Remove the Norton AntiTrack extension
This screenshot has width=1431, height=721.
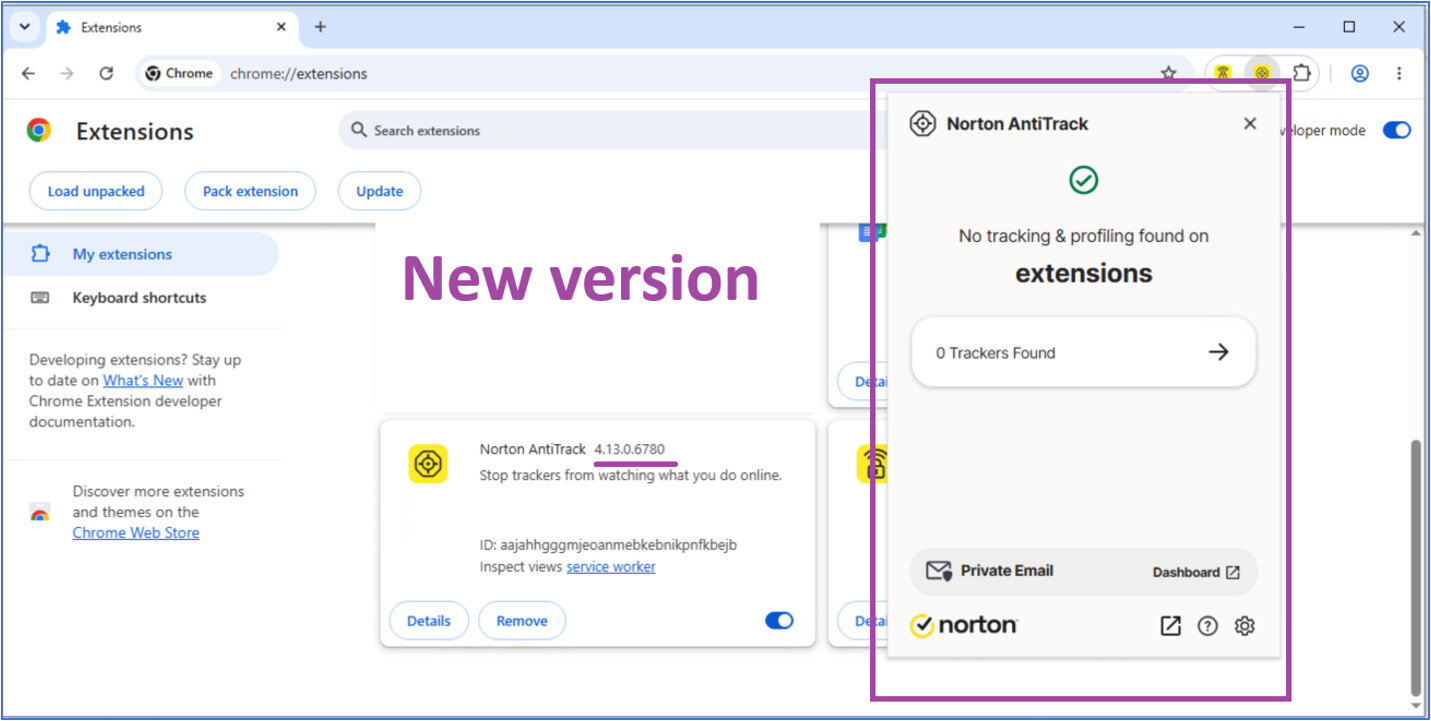pos(522,621)
